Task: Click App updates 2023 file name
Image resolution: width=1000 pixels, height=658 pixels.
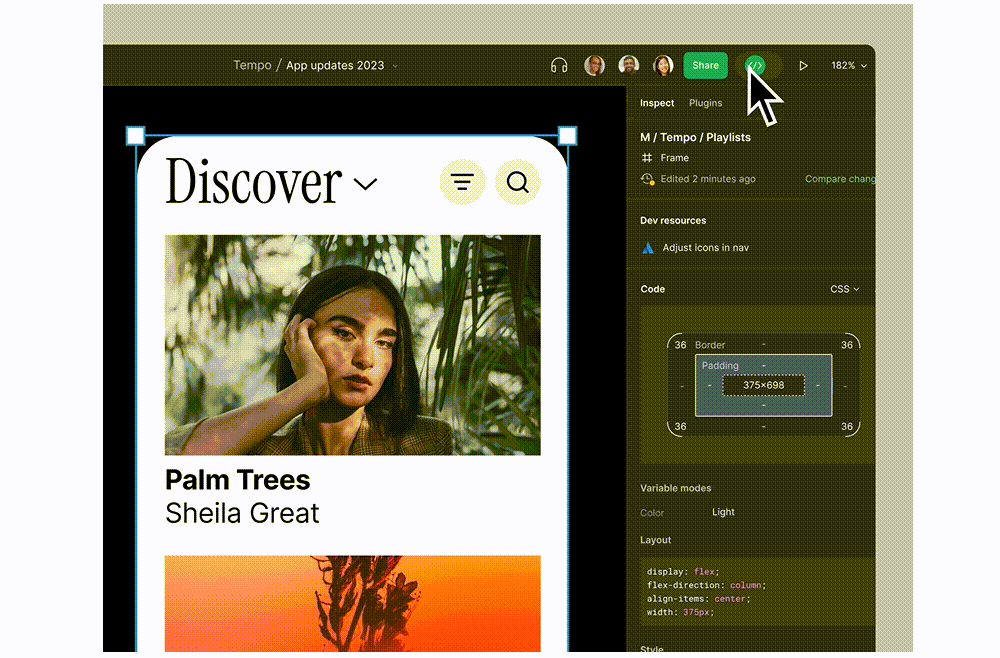Action: click(335, 65)
